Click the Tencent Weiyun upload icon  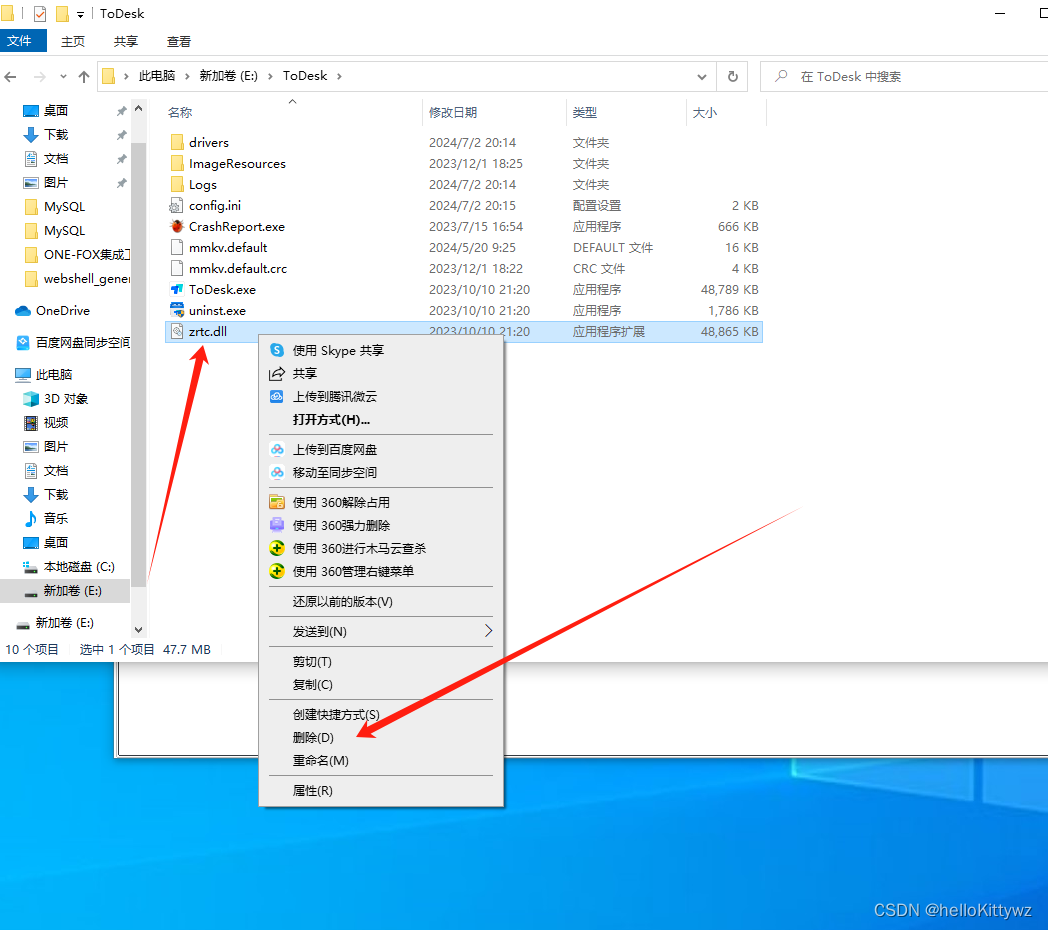pyautogui.click(x=277, y=396)
